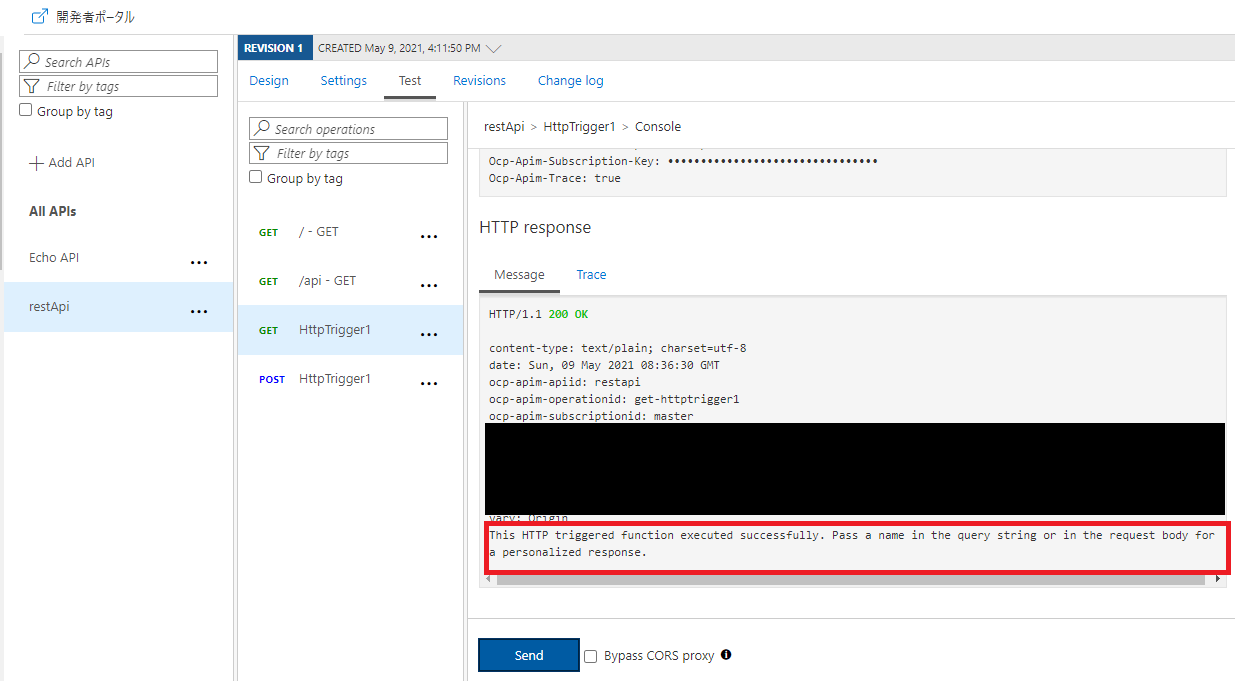This screenshot has width=1235, height=681.
Task: Click the response horizontal scrollbar thumb
Action: (x=850, y=579)
